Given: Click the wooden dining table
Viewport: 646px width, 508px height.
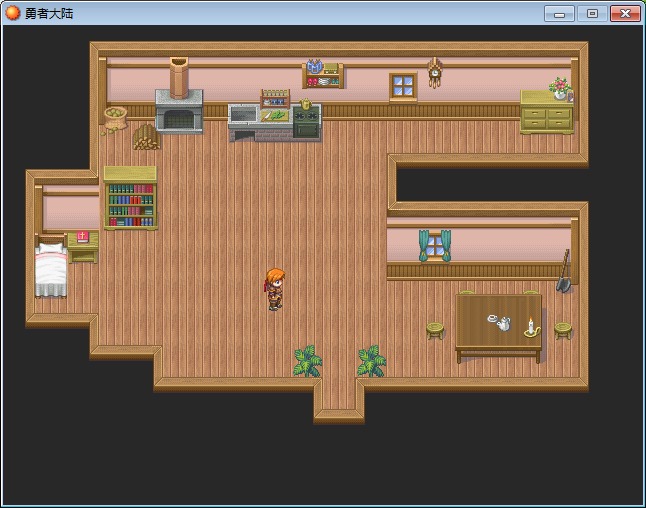Looking at the screenshot, I should 498,328.
